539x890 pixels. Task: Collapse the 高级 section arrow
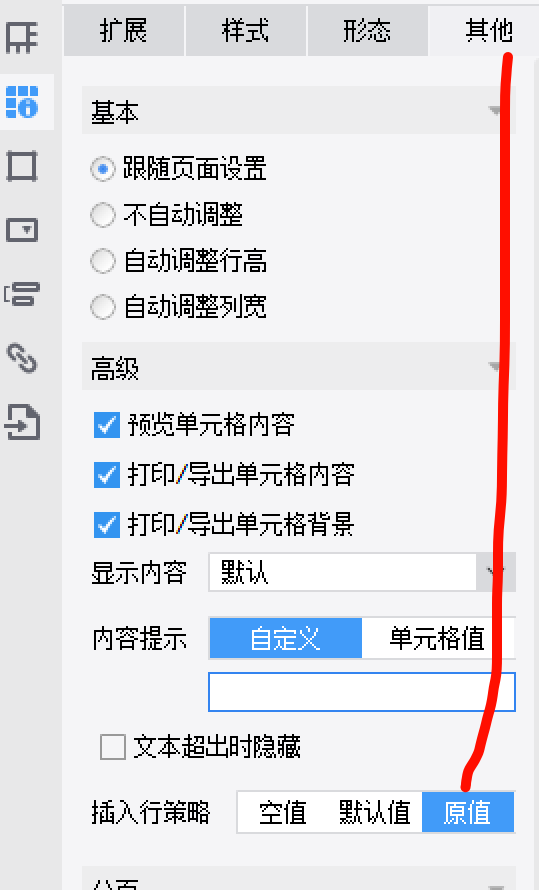(x=495, y=366)
